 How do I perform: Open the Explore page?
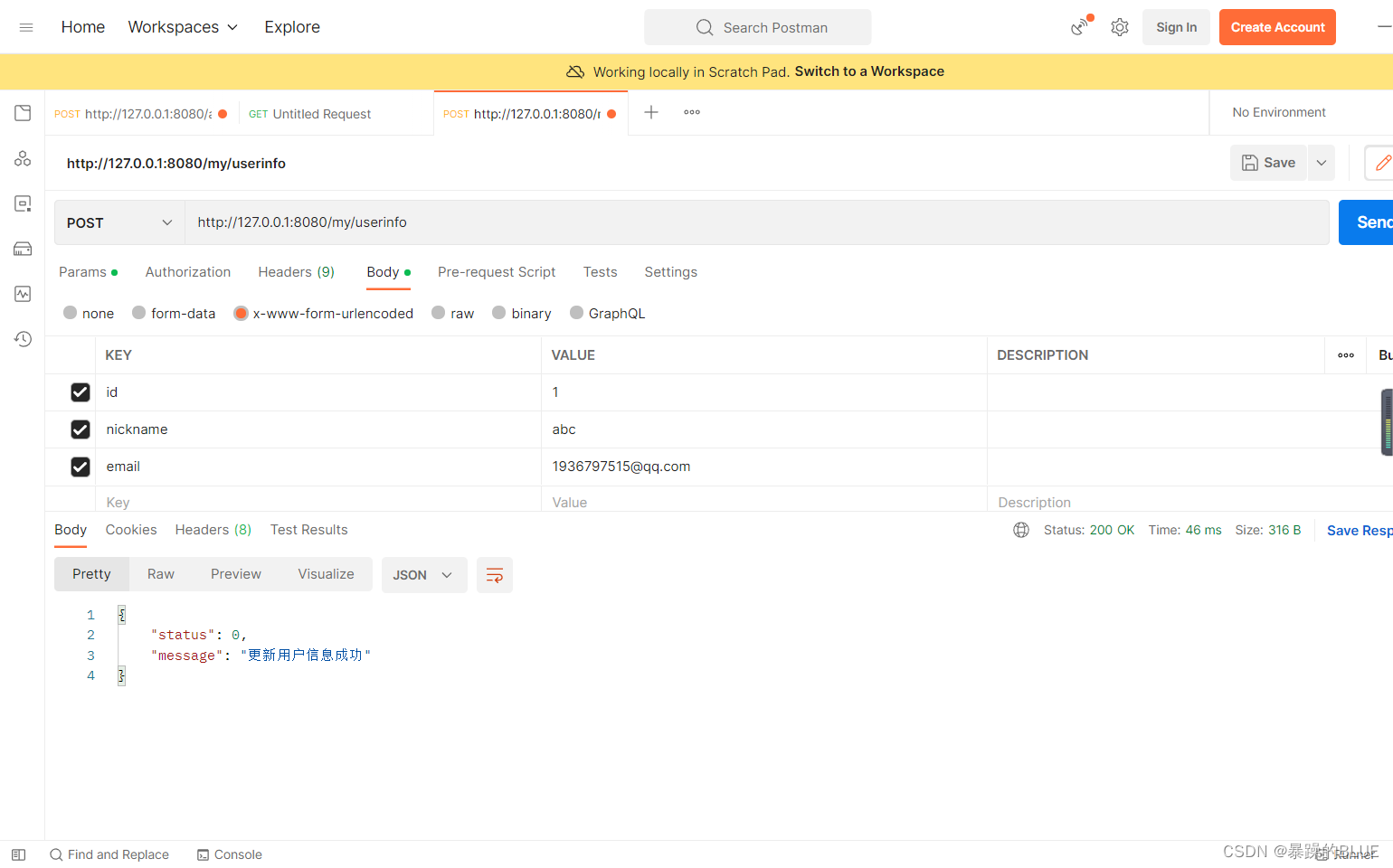pos(292,27)
